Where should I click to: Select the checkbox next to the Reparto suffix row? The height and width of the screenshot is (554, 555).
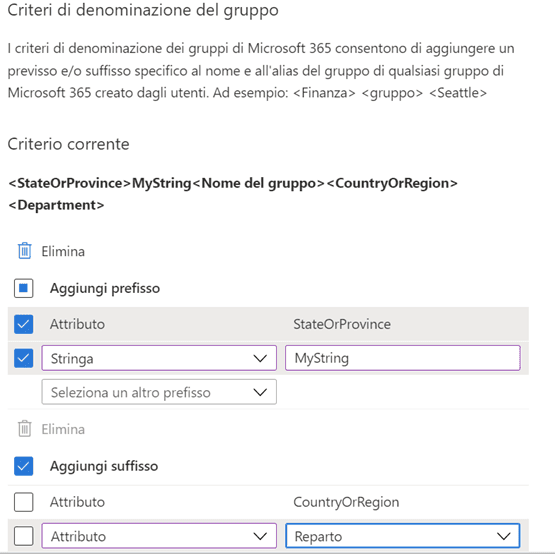click(x=24, y=536)
